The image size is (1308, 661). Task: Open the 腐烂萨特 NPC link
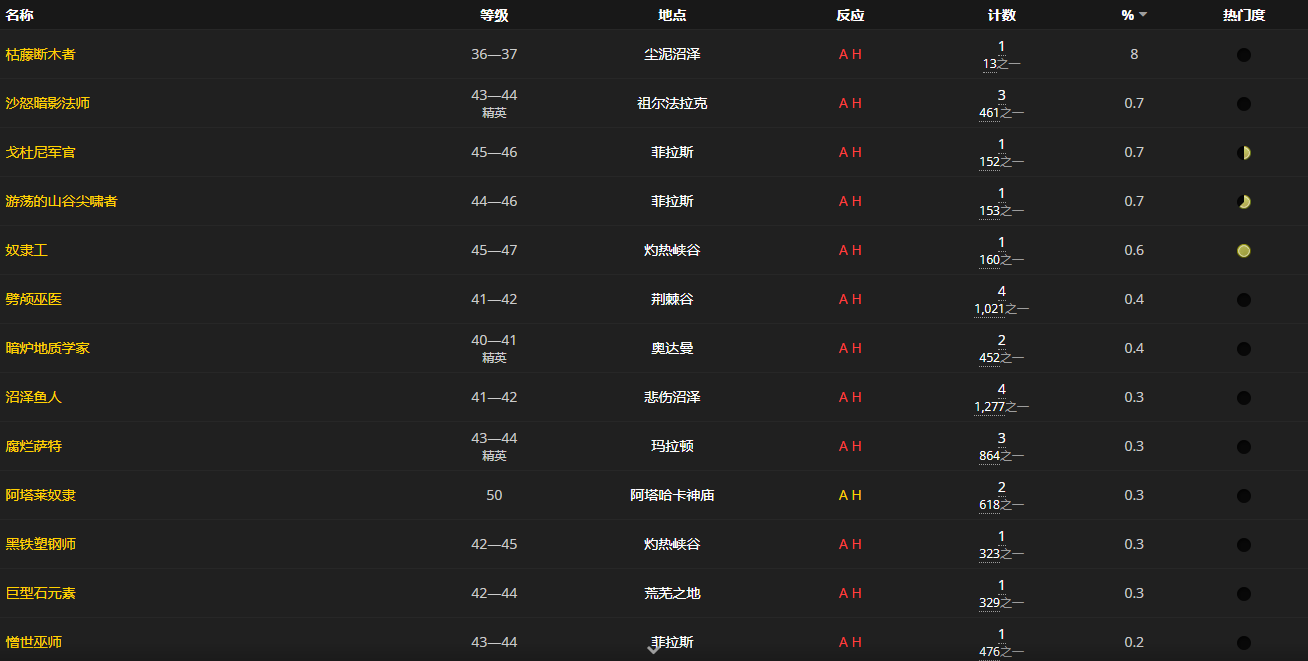click(x=33, y=446)
